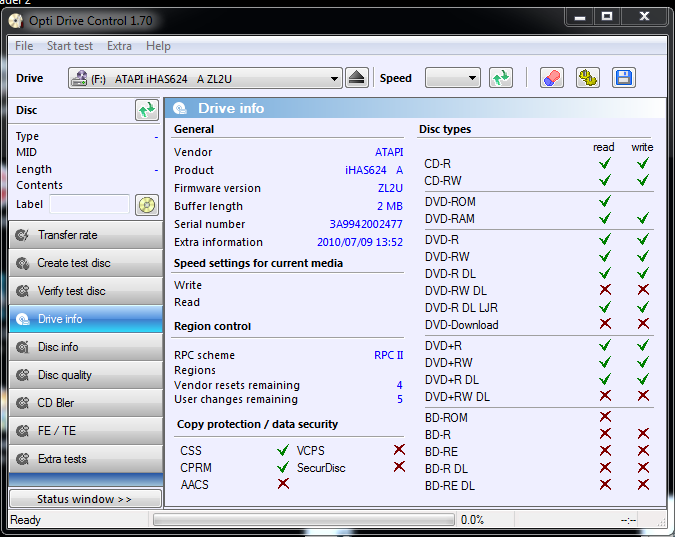Open Extra tests section

[86, 459]
